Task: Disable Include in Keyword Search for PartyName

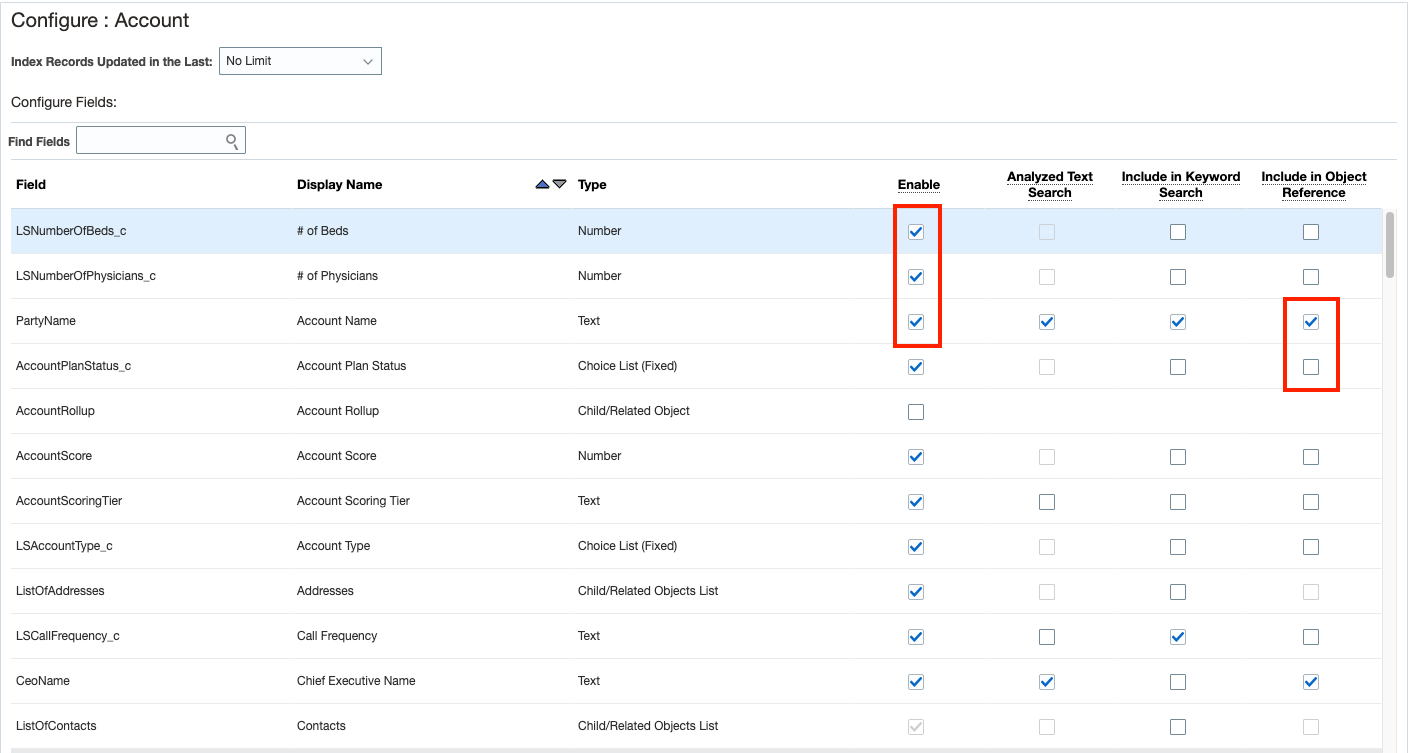Action: (1177, 321)
